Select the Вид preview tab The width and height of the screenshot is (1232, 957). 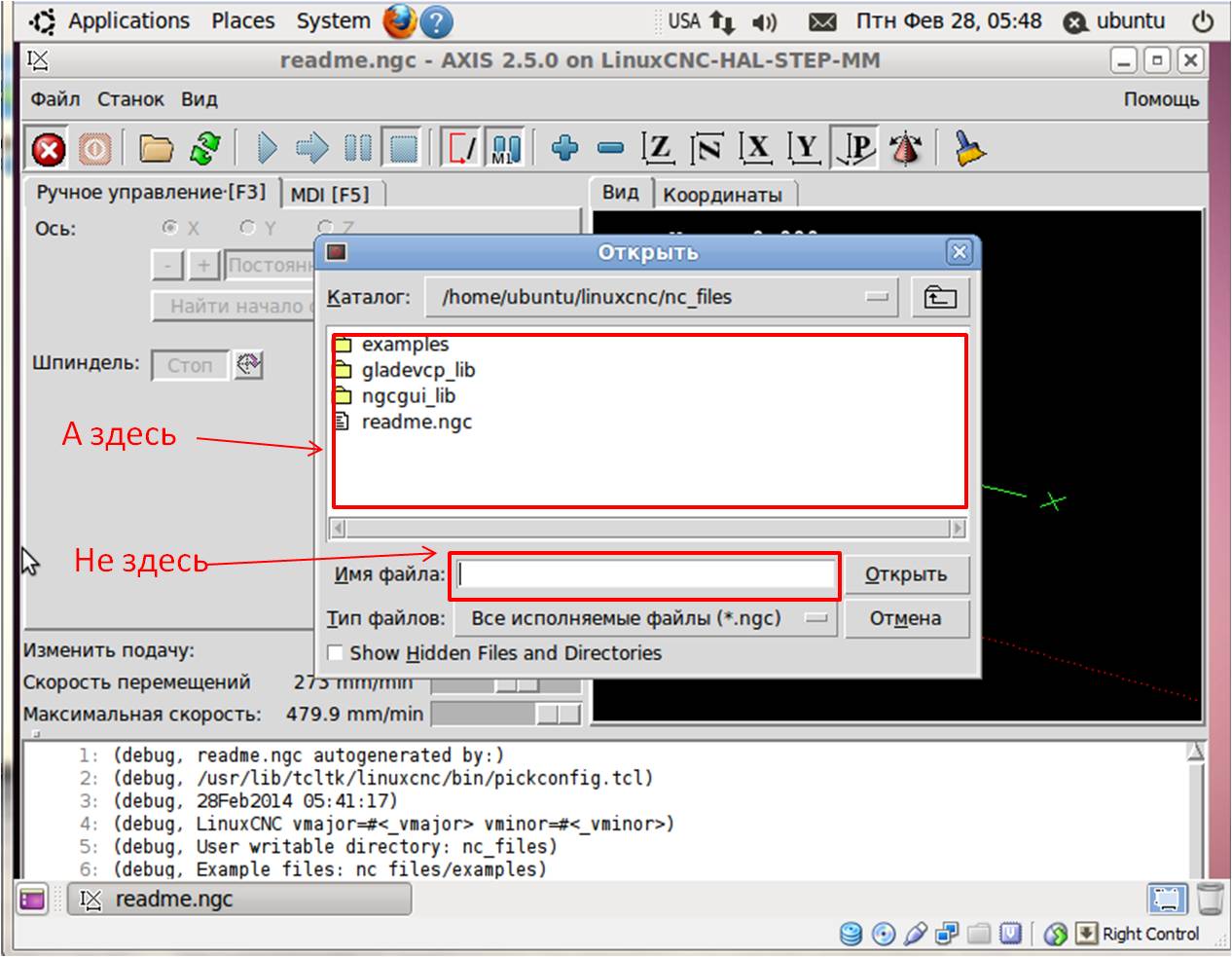(x=620, y=193)
